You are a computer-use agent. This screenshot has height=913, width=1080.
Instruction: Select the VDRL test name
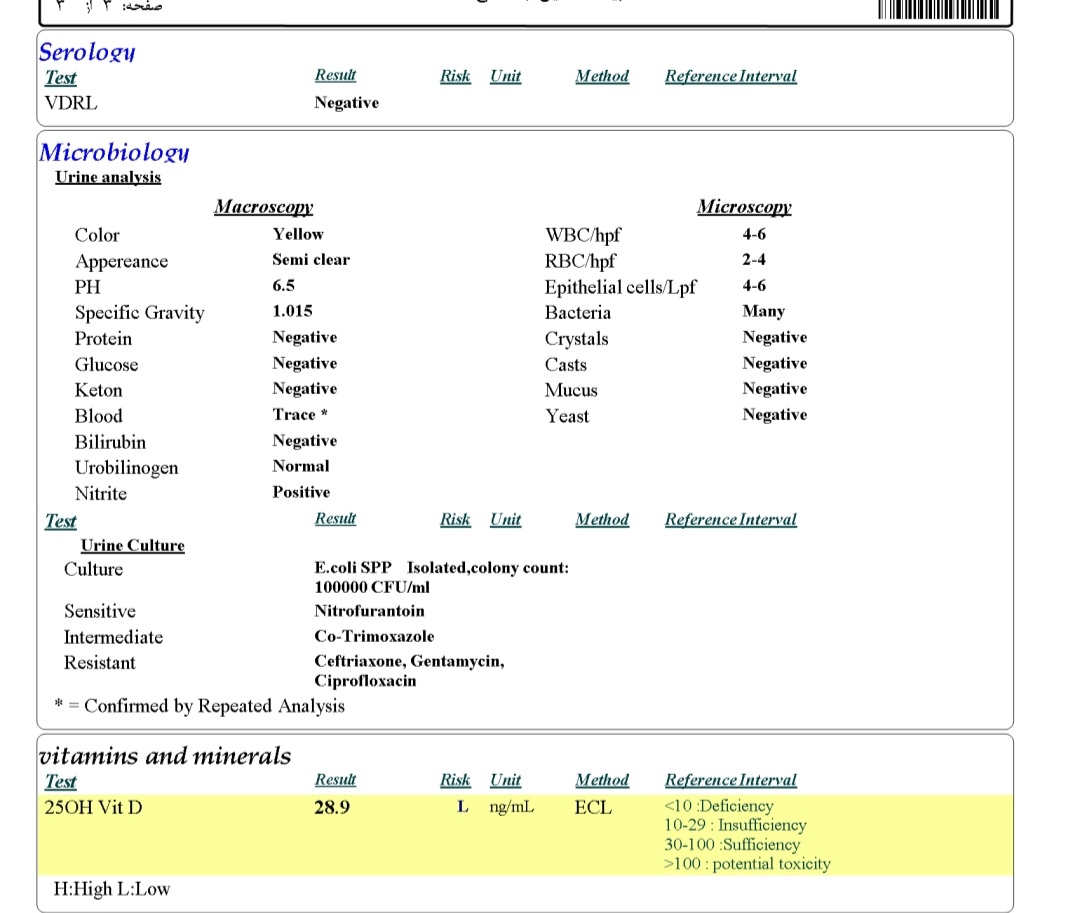click(x=71, y=103)
